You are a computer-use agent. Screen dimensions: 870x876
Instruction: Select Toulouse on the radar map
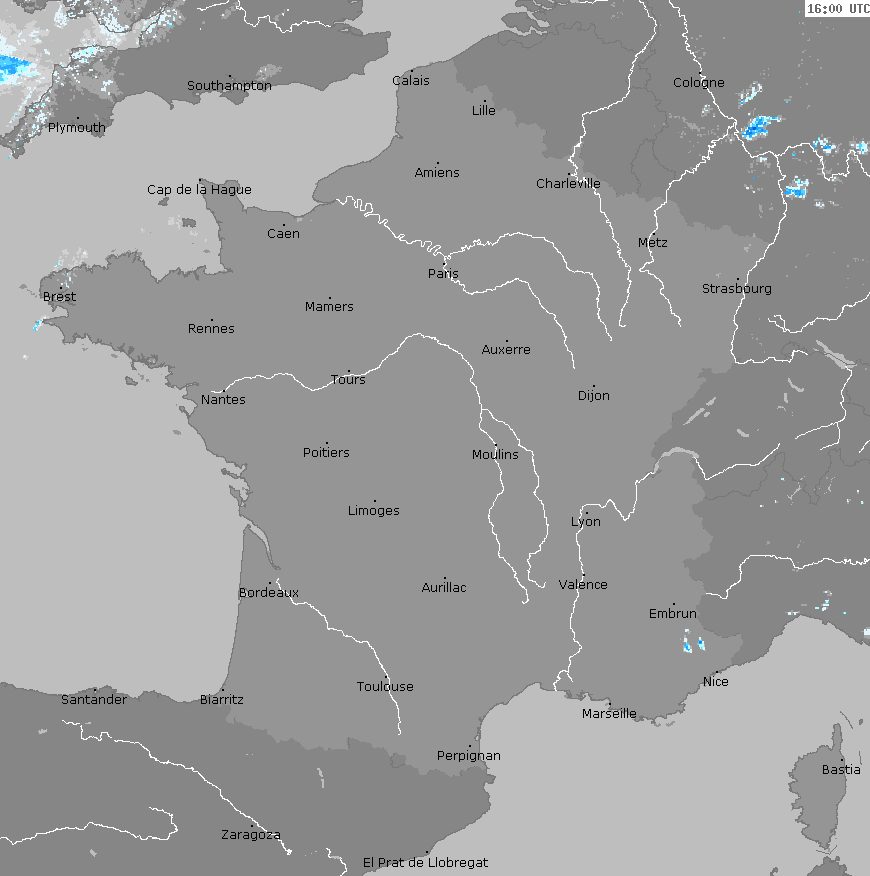pyautogui.click(x=385, y=686)
